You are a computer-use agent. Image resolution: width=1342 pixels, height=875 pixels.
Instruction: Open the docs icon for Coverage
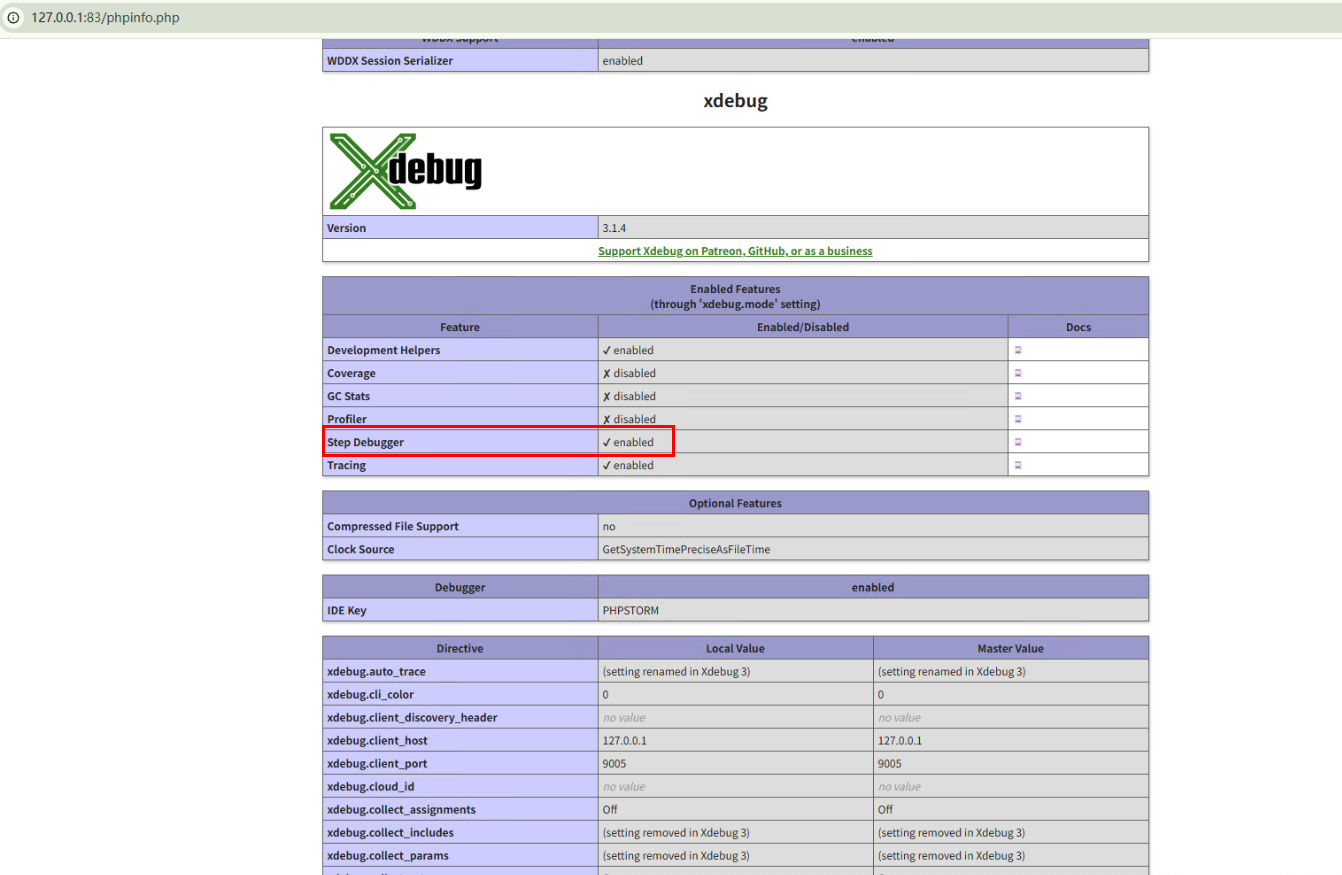click(1018, 373)
